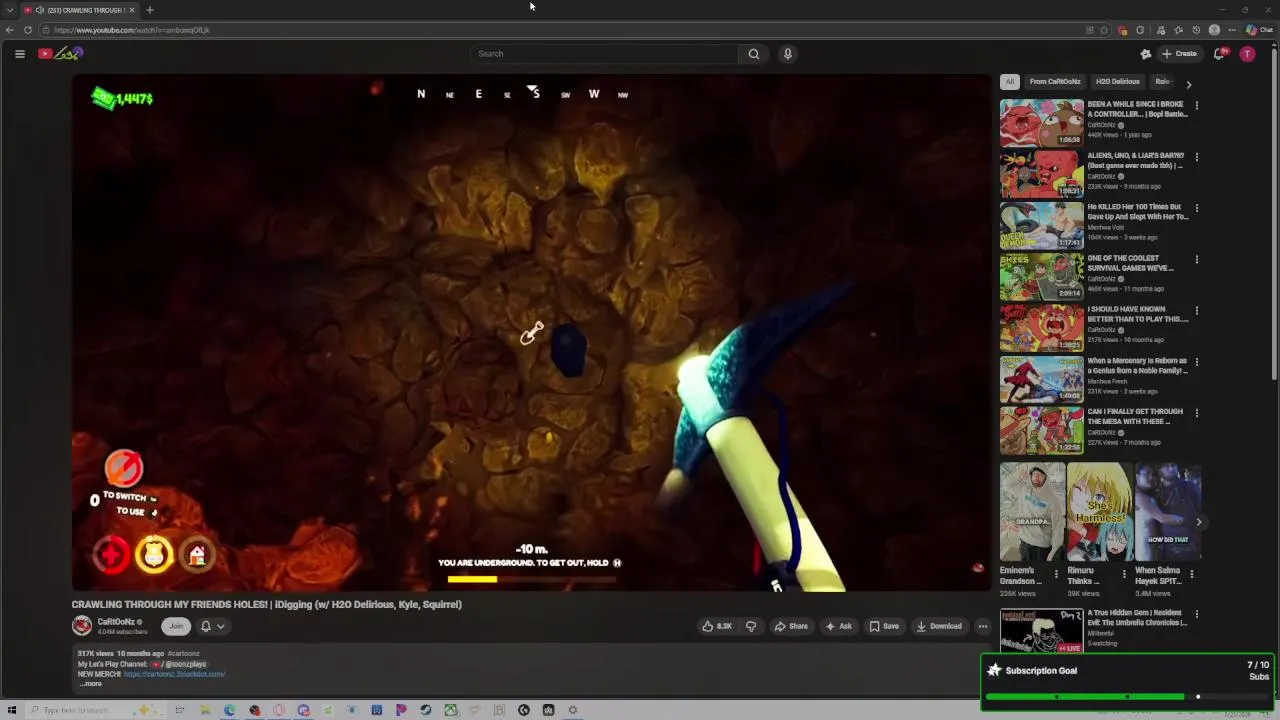
Task: Open Microsoft Edge from the taskbar
Action: (230, 710)
